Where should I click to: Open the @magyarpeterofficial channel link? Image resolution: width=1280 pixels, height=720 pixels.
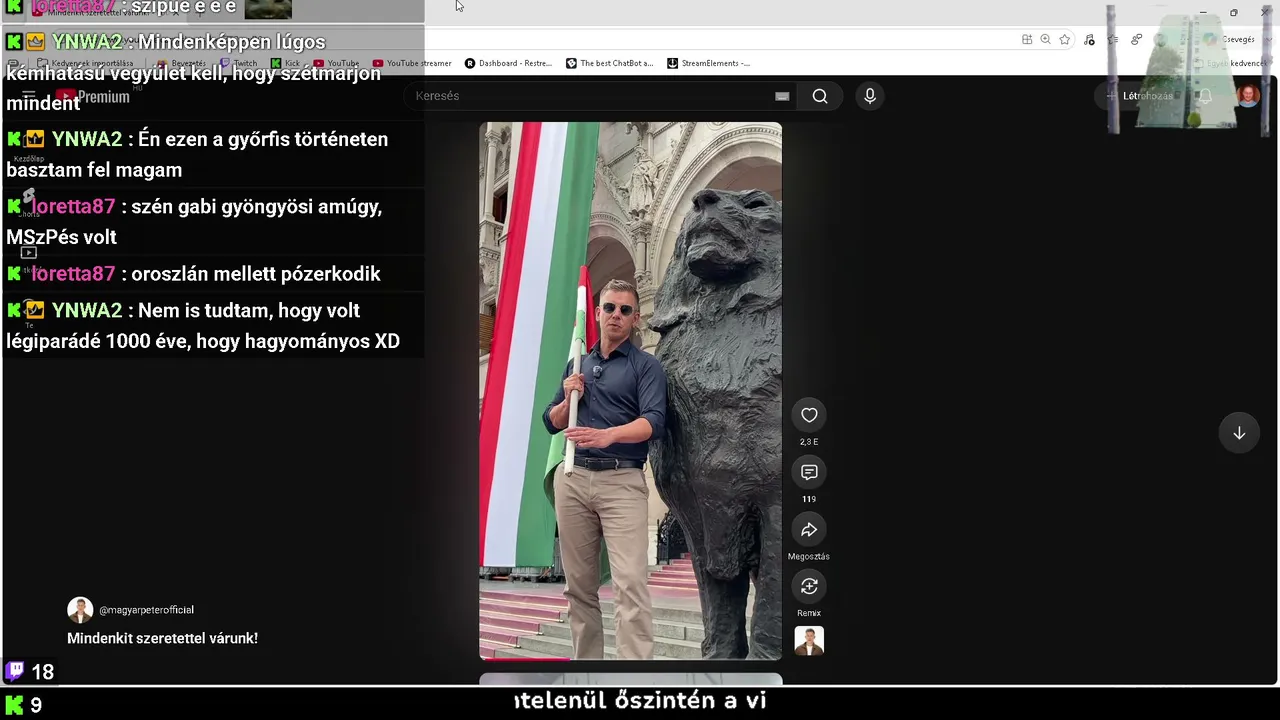click(x=146, y=610)
